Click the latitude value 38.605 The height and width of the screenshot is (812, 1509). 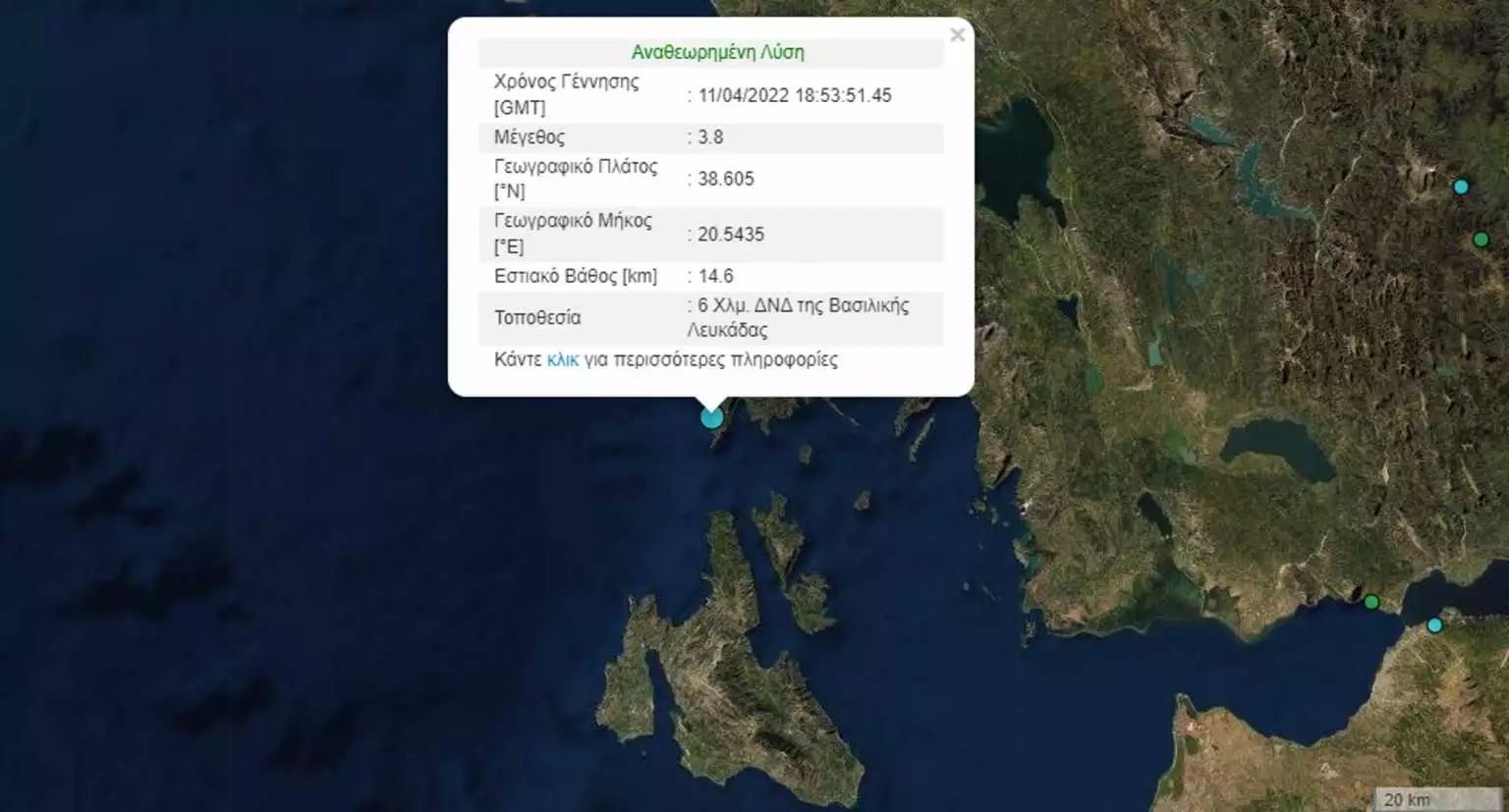coord(726,179)
